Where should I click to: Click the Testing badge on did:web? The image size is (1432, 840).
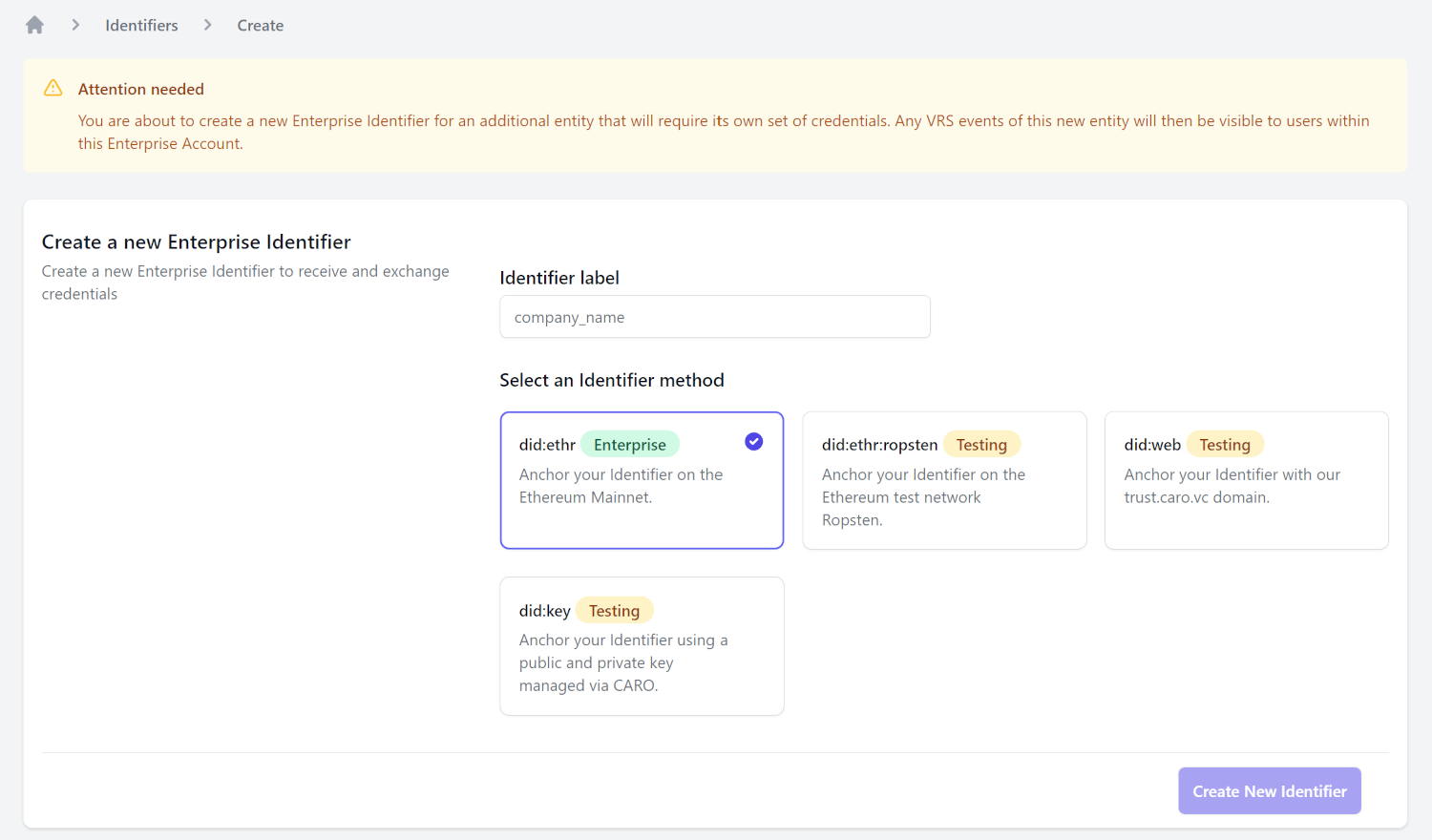(1224, 445)
